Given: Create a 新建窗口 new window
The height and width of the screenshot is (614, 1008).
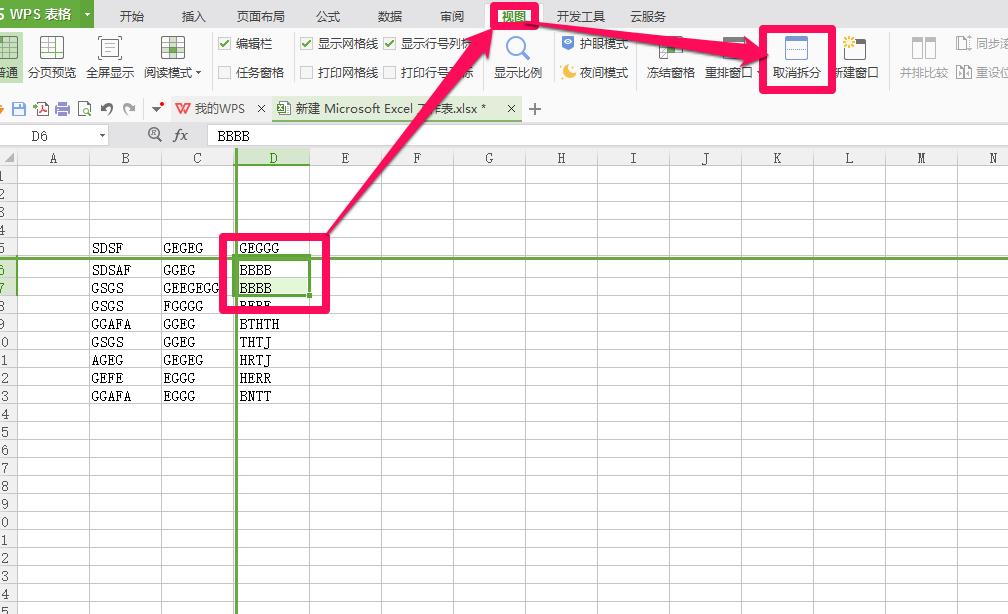Looking at the screenshot, I should tap(855, 55).
